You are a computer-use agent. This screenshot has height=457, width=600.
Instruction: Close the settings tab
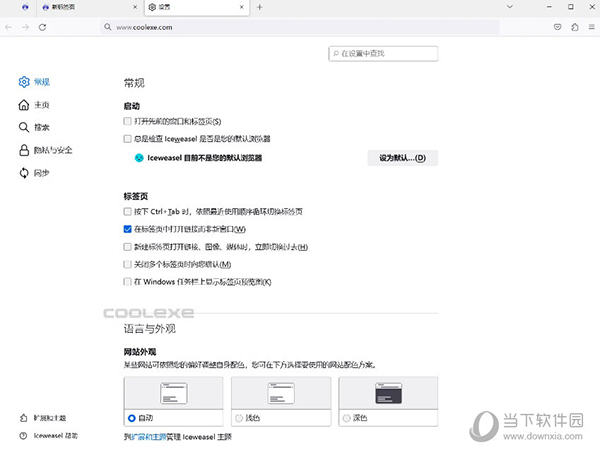[x=241, y=7]
